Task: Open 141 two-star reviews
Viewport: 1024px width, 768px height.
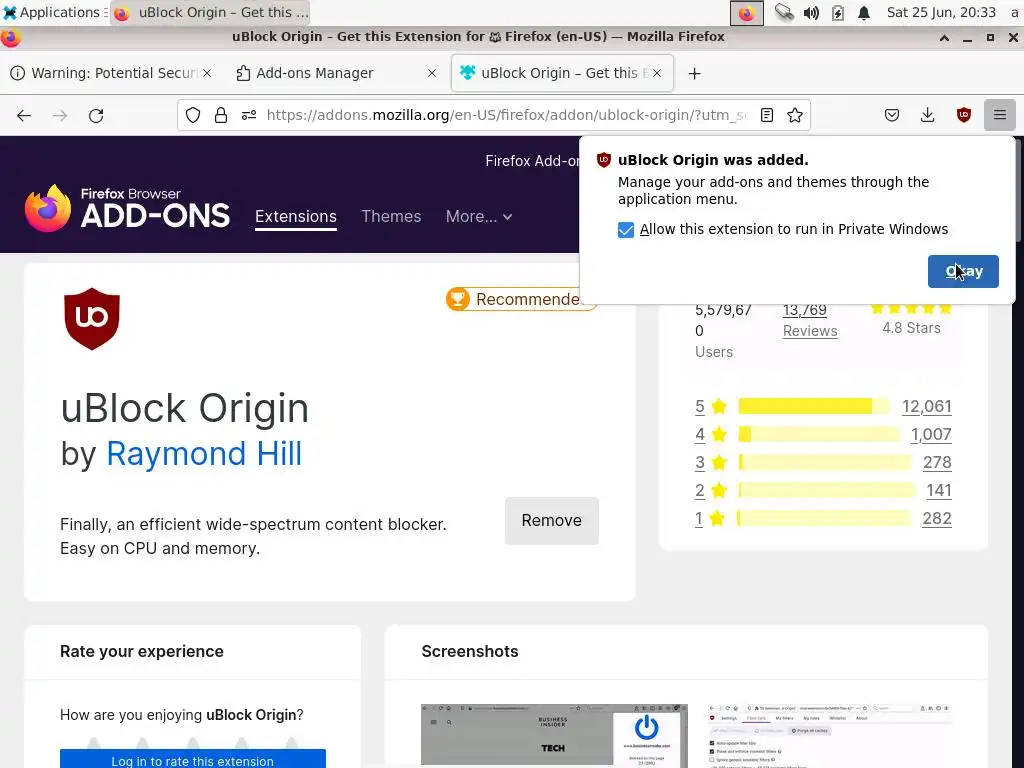Action: click(x=938, y=490)
